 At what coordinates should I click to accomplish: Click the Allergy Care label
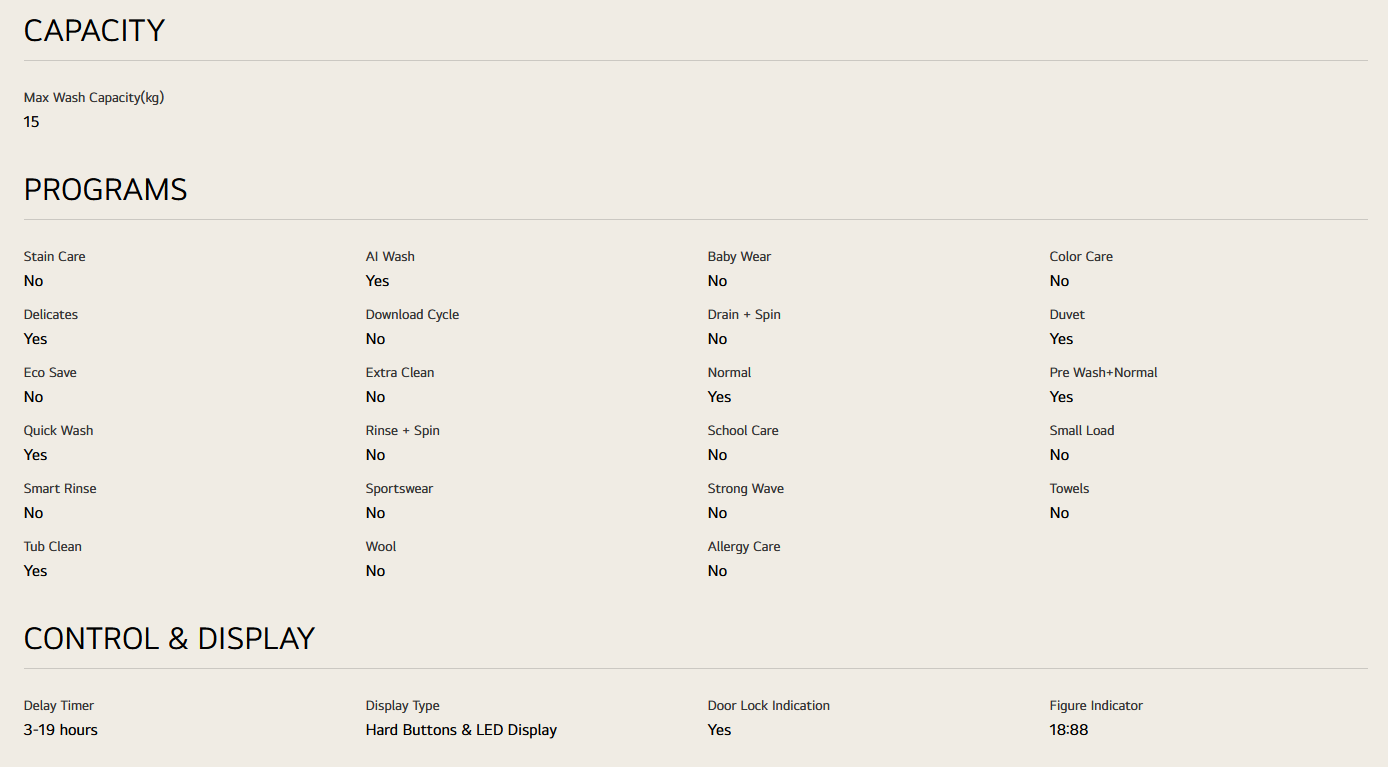pos(744,547)
